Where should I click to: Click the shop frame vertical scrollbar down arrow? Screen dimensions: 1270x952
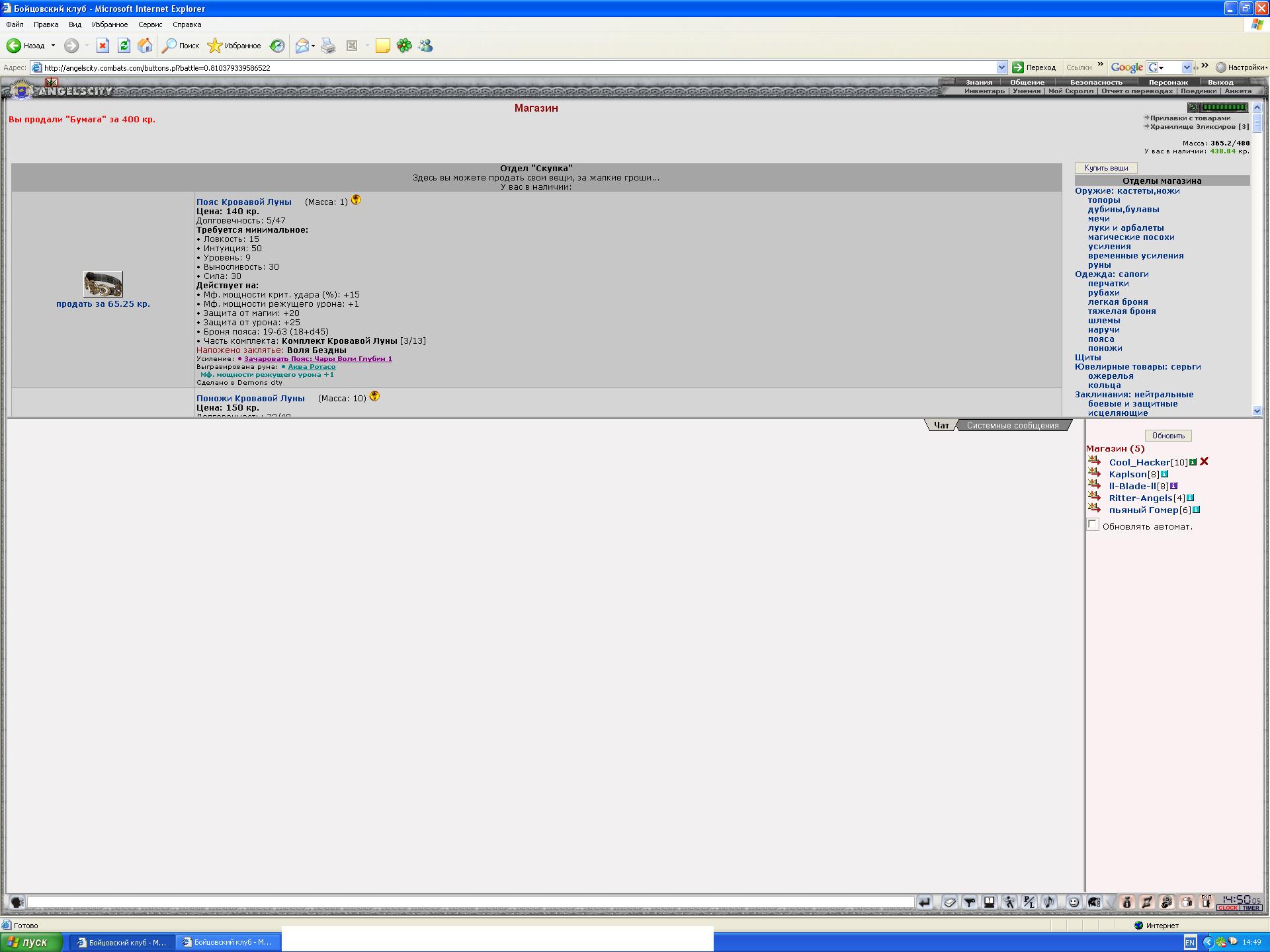(x=1257, y=411)
